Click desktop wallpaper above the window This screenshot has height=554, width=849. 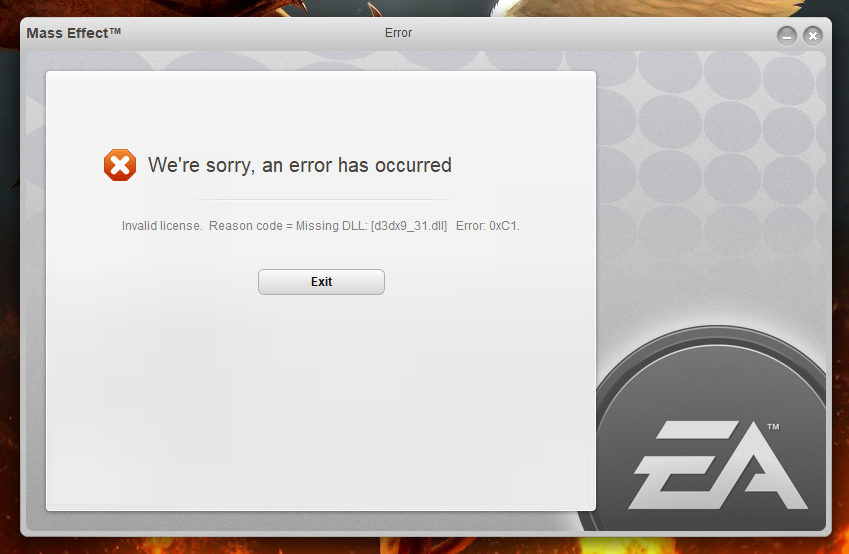pos(422,8)
